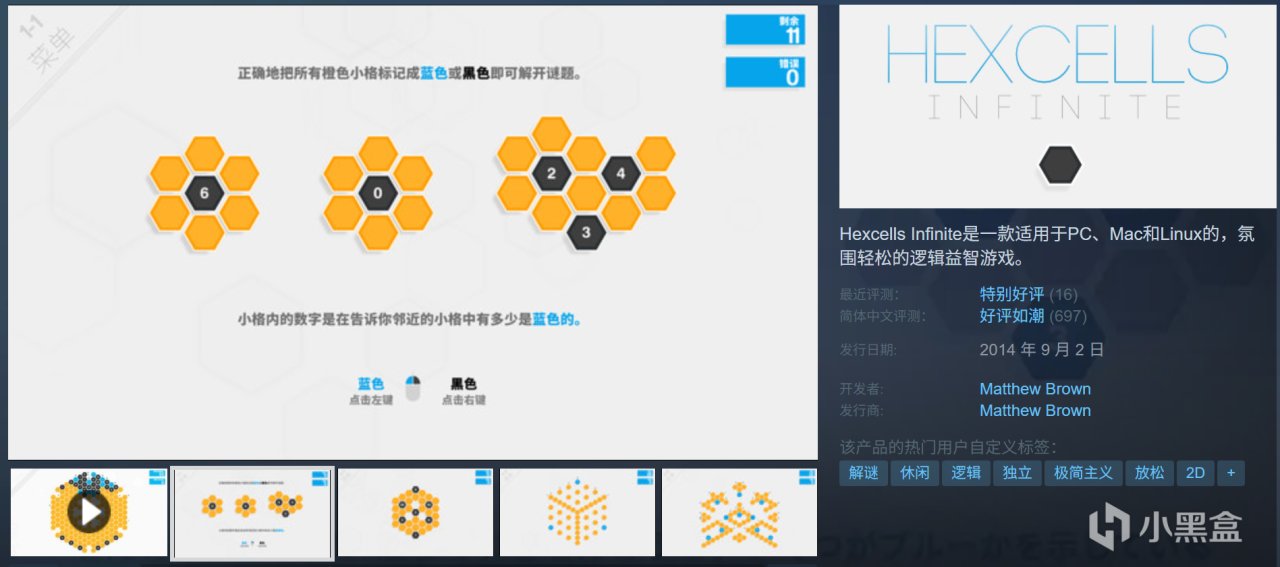Open third thumbnail with single honeycomb puzzle

415,512
